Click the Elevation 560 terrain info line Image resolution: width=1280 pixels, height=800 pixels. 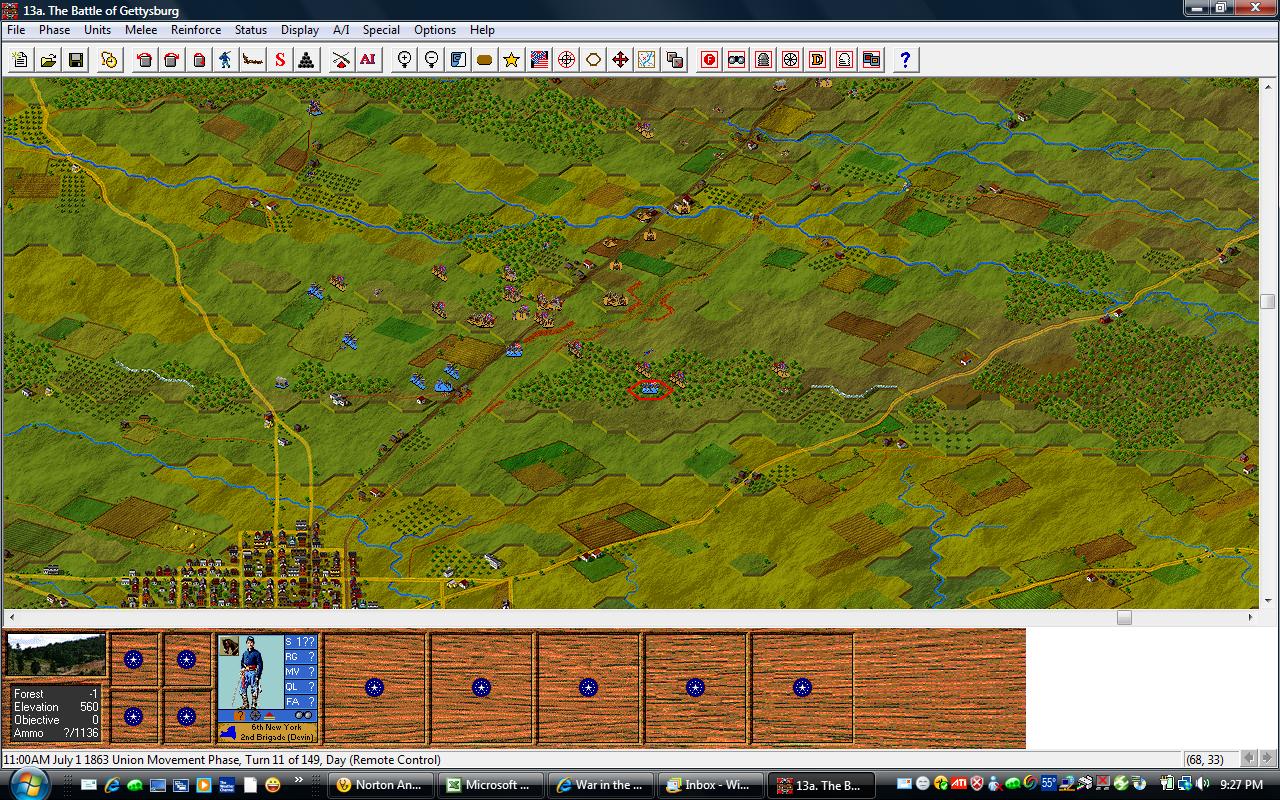[x=56, y=707]
